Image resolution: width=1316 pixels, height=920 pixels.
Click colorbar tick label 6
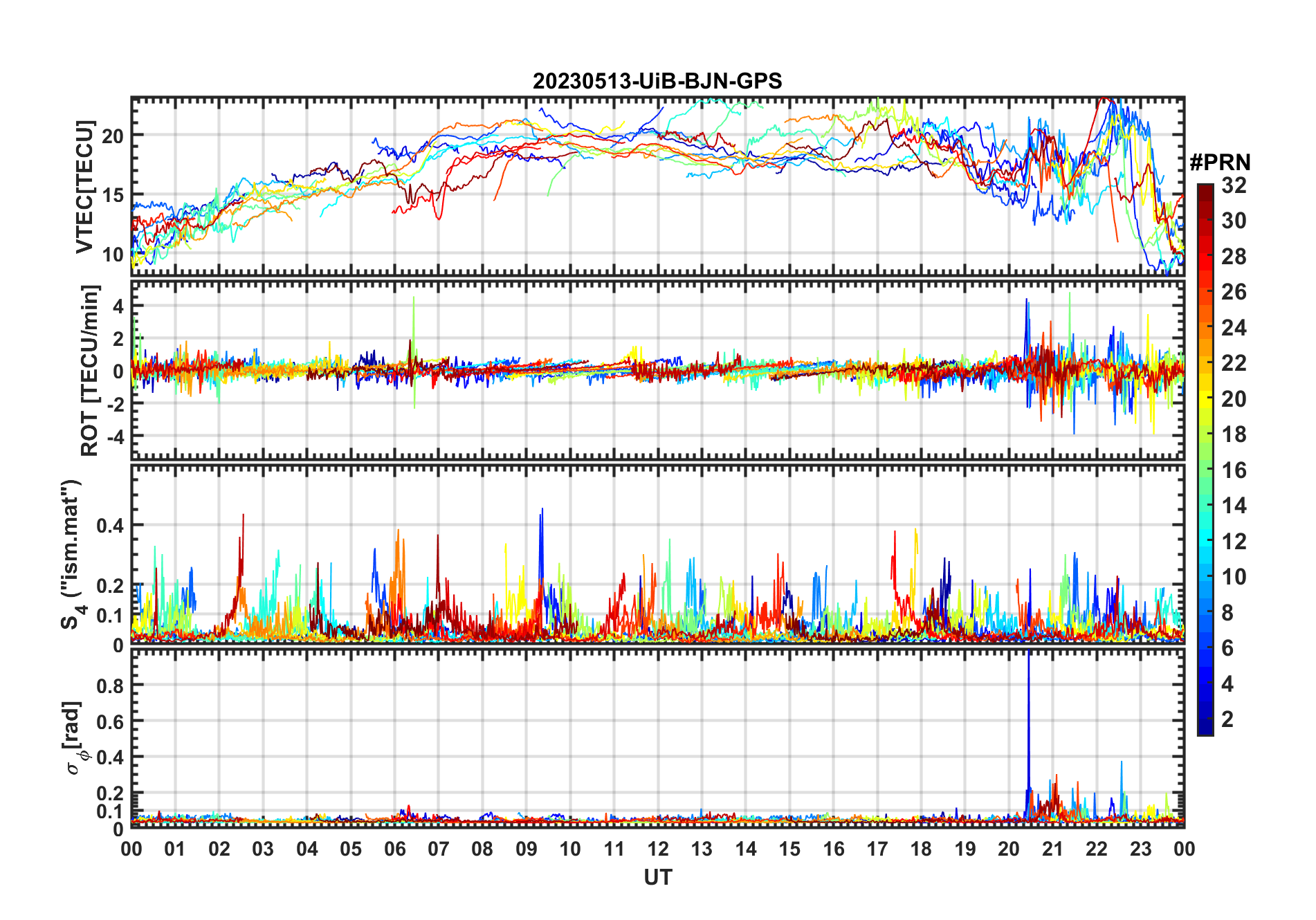(1227, 648)
